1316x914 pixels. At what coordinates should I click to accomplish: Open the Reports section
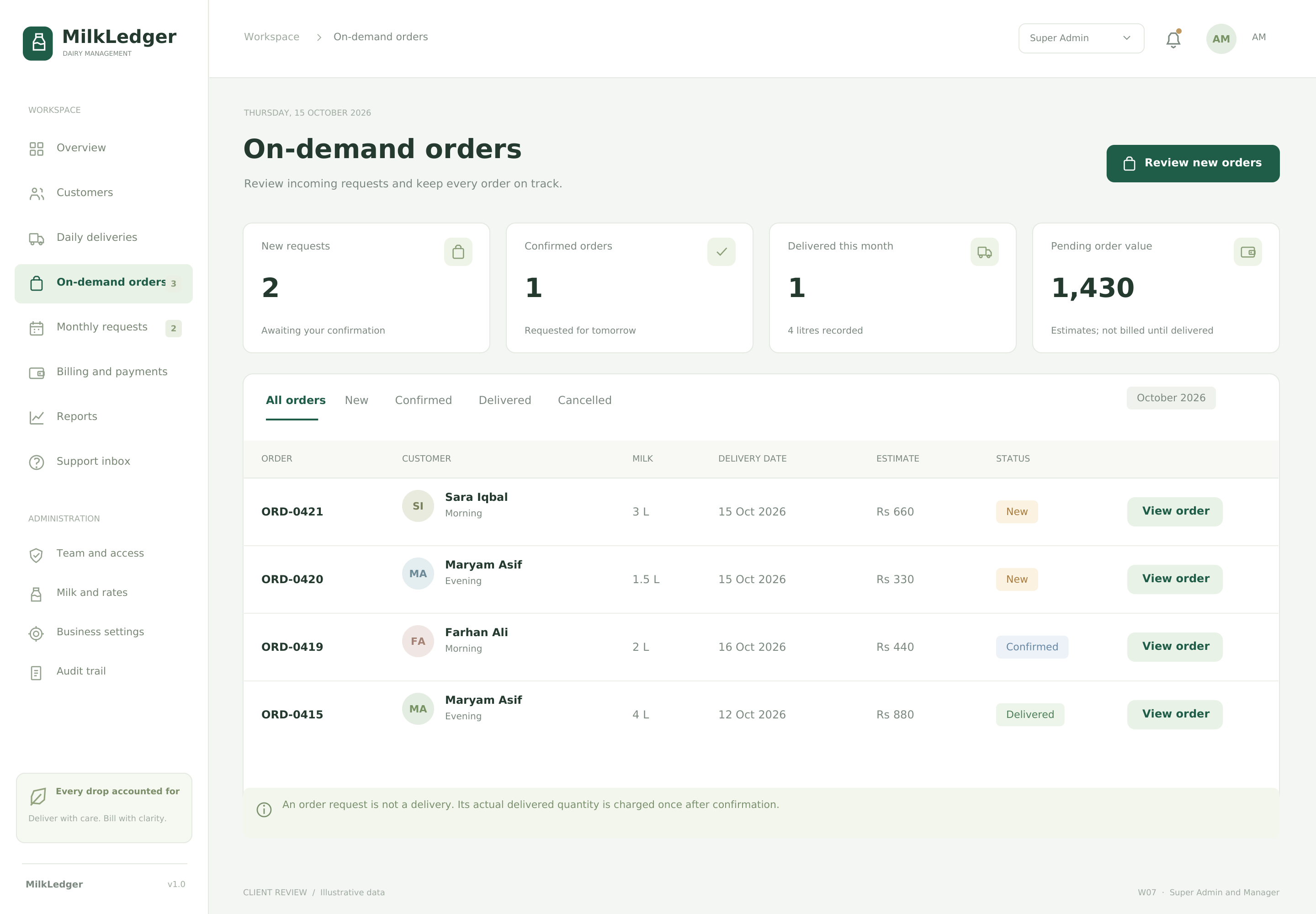104,418
